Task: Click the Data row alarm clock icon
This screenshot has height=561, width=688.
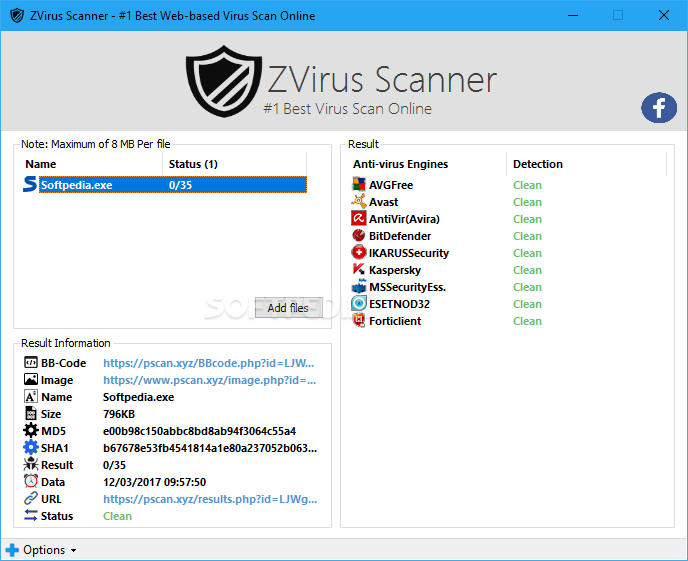Action: 31,481
